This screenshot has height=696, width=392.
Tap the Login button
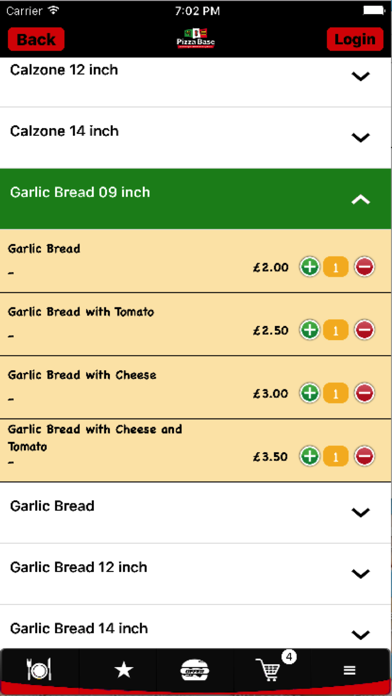point(355,40)
